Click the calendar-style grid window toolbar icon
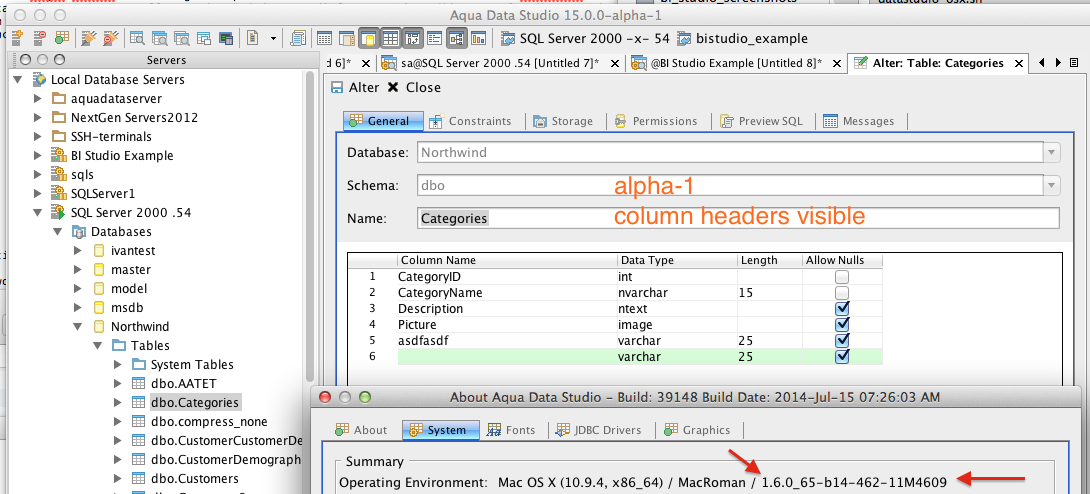The width and height of the screenshot is (1090, 494). coord(324,39)
